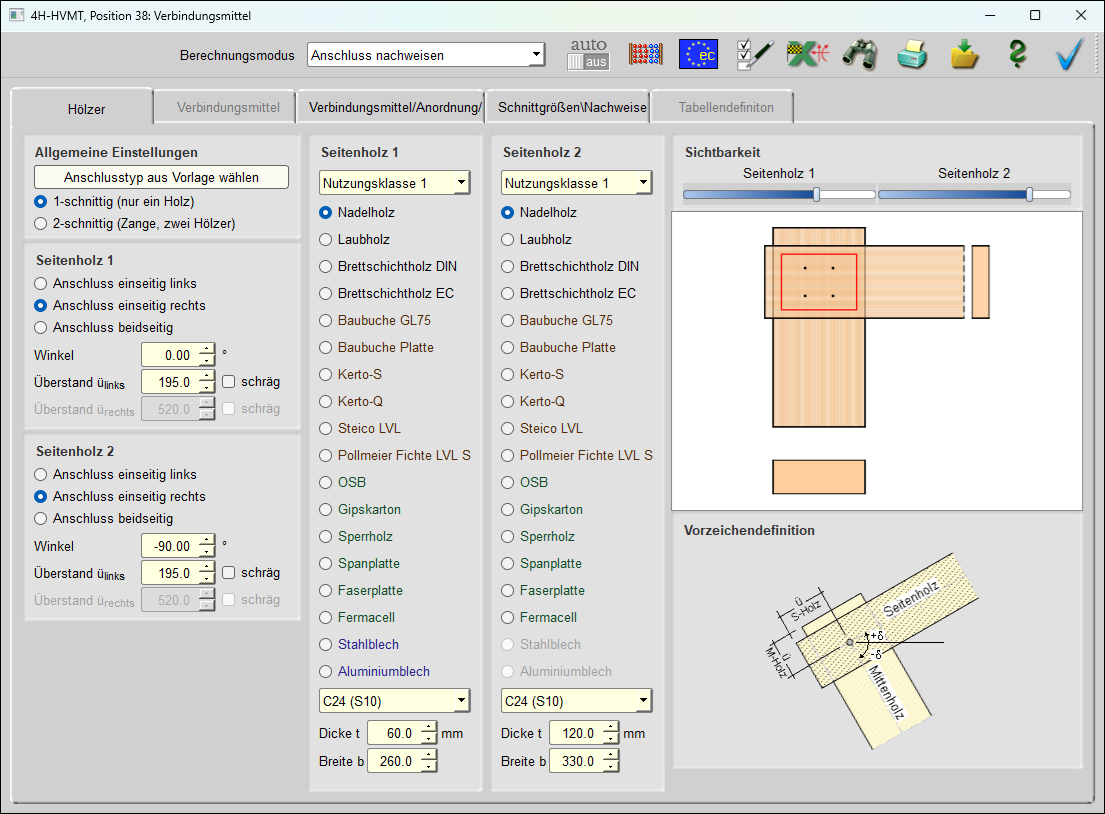Enable schräg checkbox for Seitenholz 1 Überstand links
Screen dimensions: 1105x814
228,381
